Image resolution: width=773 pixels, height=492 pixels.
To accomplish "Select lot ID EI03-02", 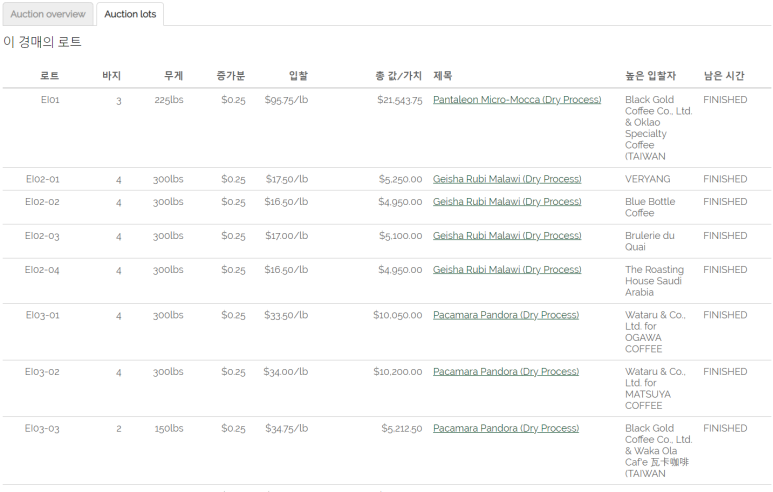I will point(42,372).
